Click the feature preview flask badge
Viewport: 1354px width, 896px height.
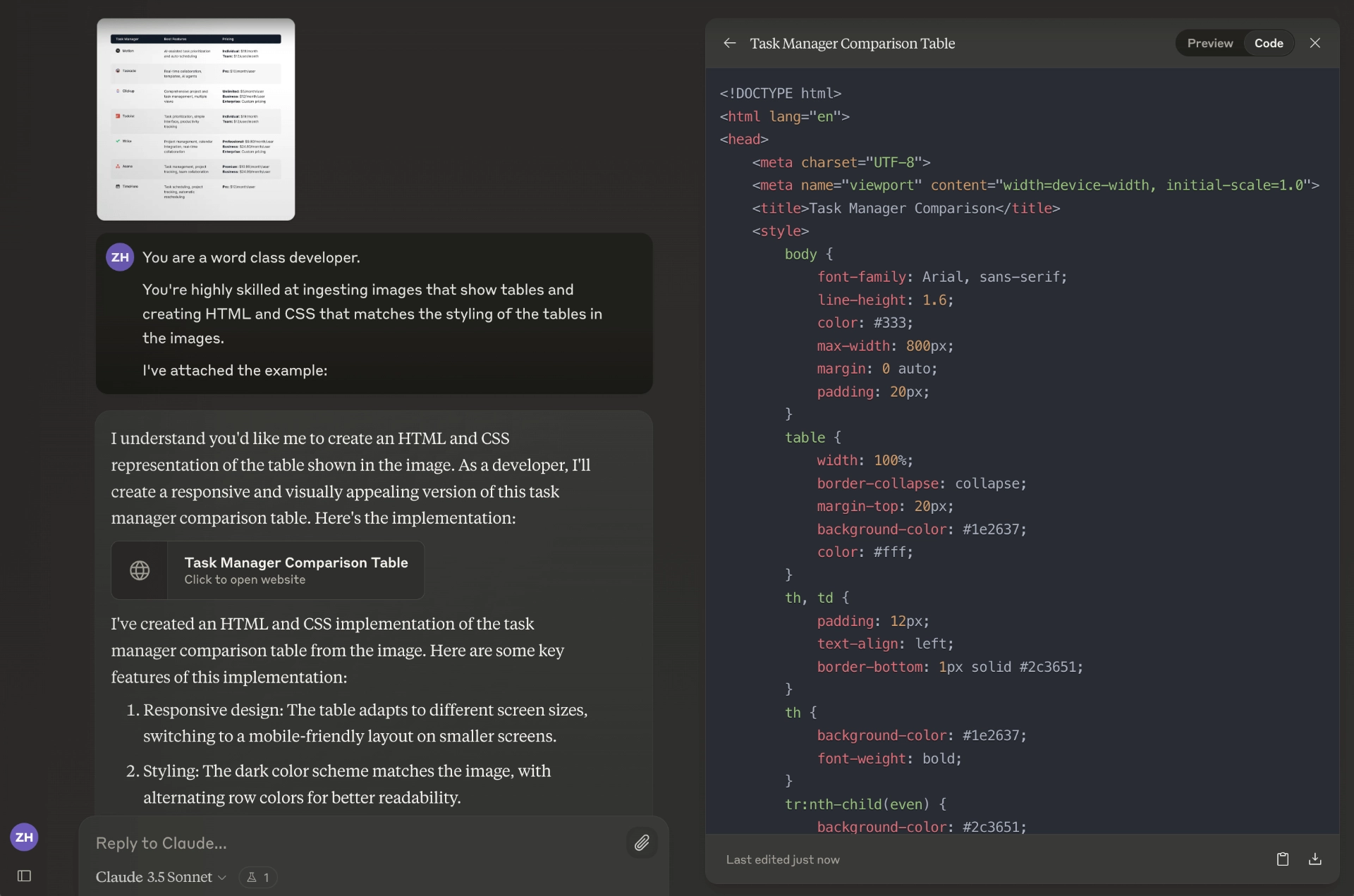pos(258,878)
